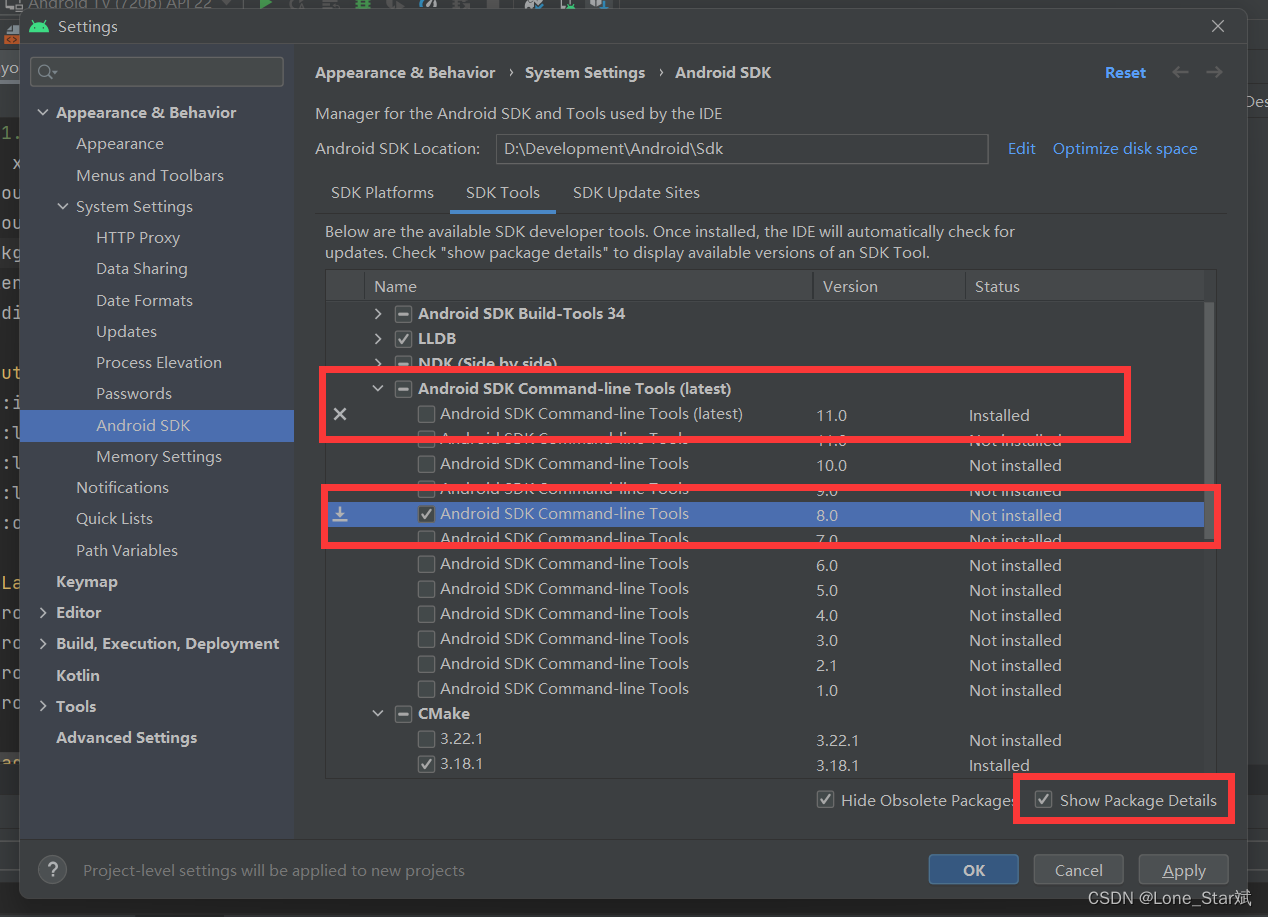
Task: Open SDK Update Sites tab
Action: pos(636,193)
